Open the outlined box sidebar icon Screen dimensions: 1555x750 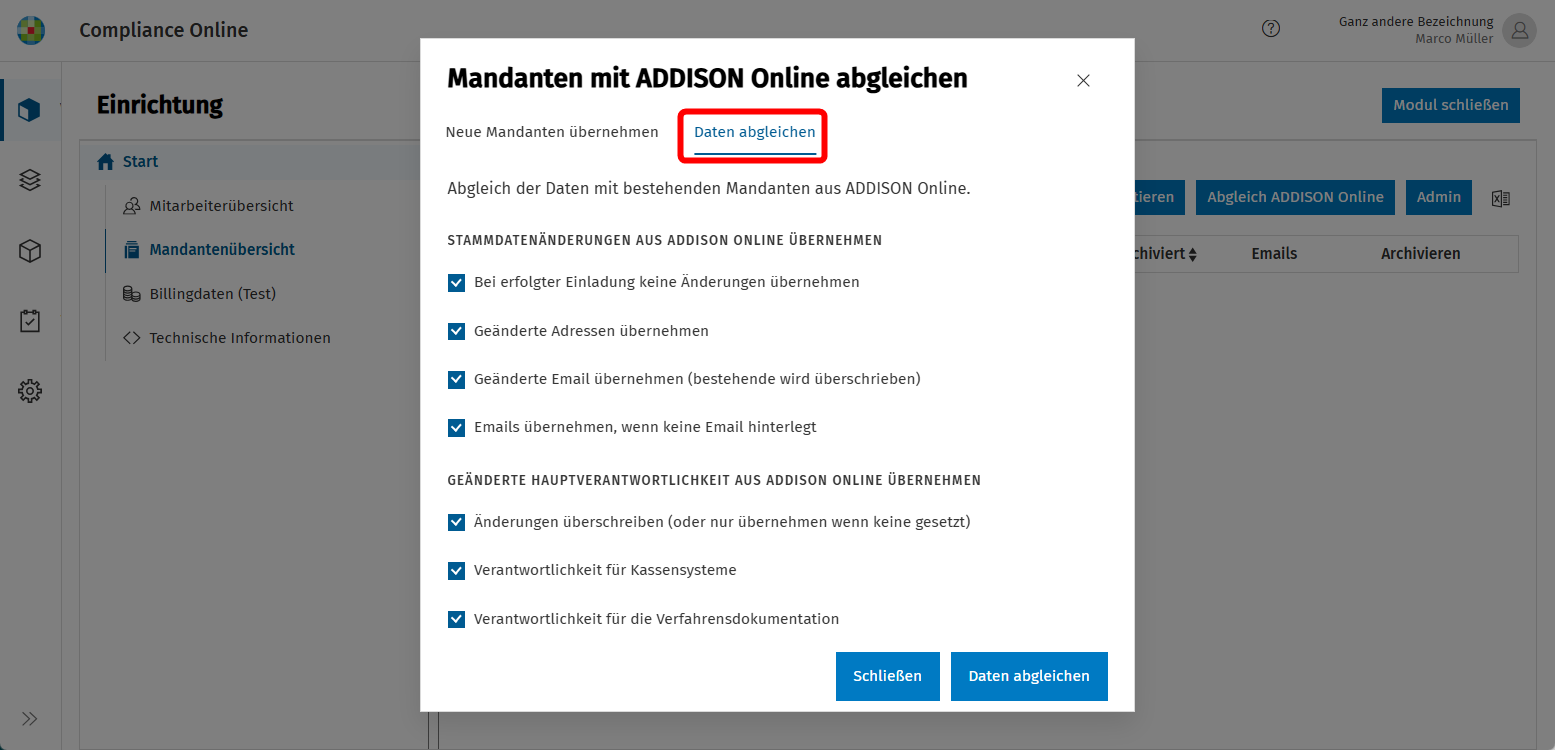tap(30, 251)
